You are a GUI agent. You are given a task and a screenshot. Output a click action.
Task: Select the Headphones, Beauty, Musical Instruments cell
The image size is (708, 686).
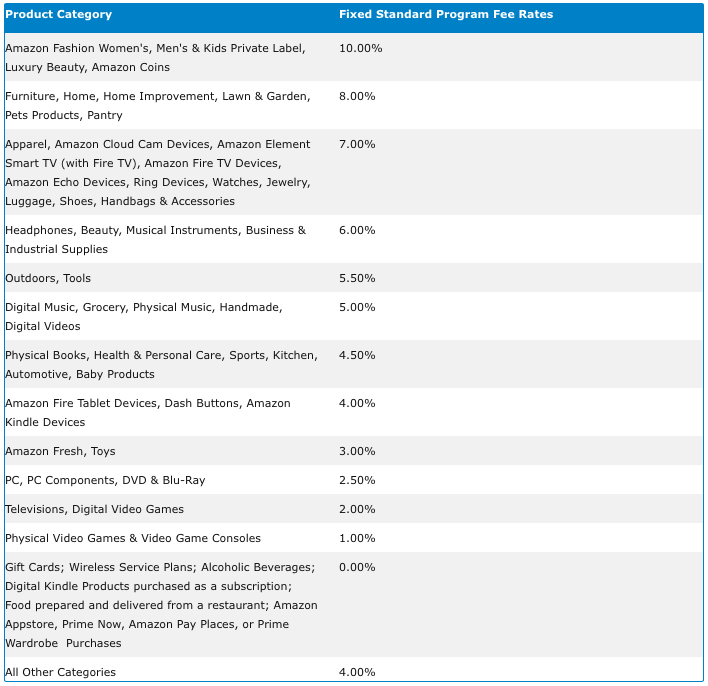(155, 239)
